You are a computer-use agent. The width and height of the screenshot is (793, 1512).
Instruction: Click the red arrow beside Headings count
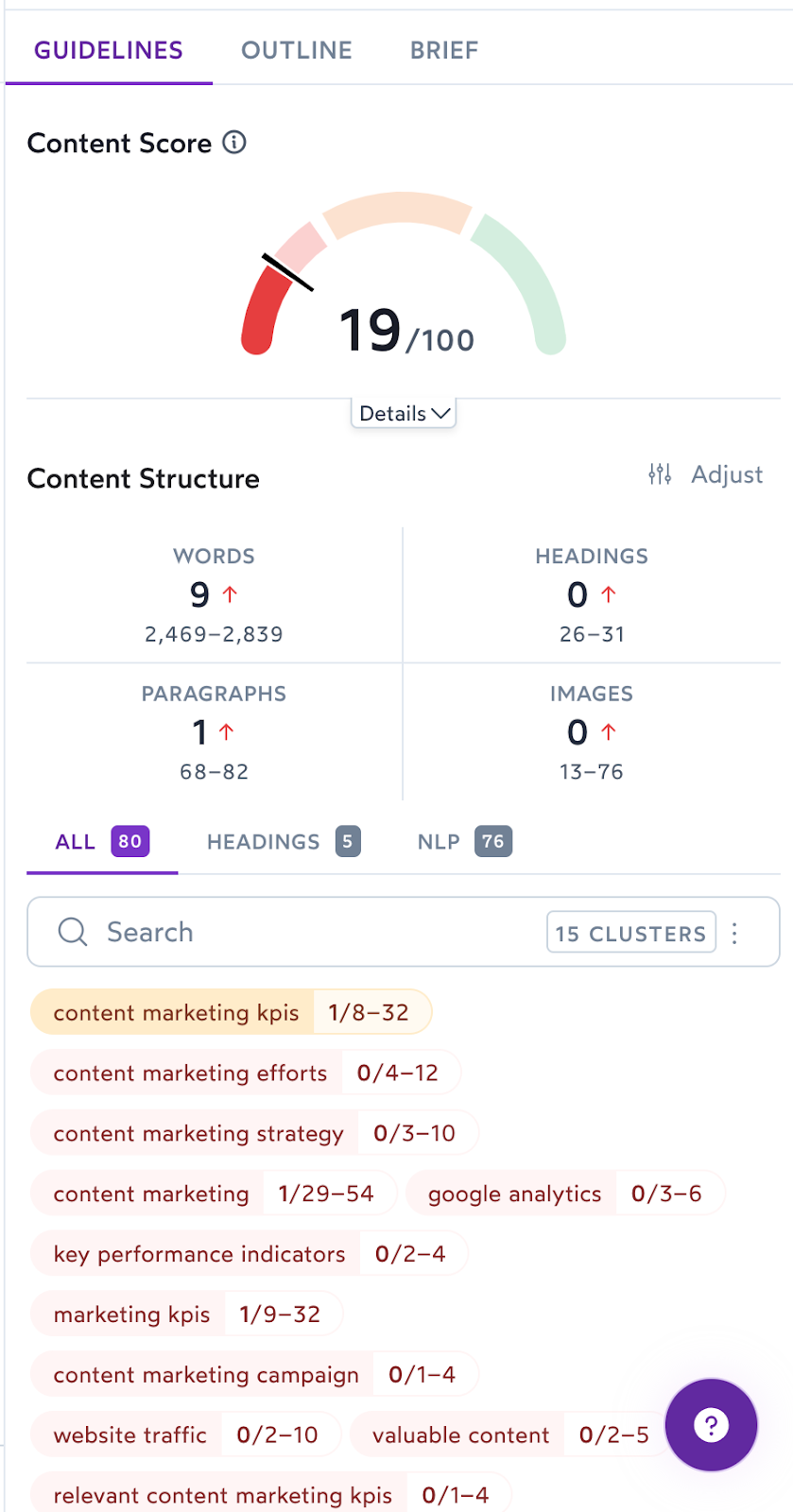[609, 594]
